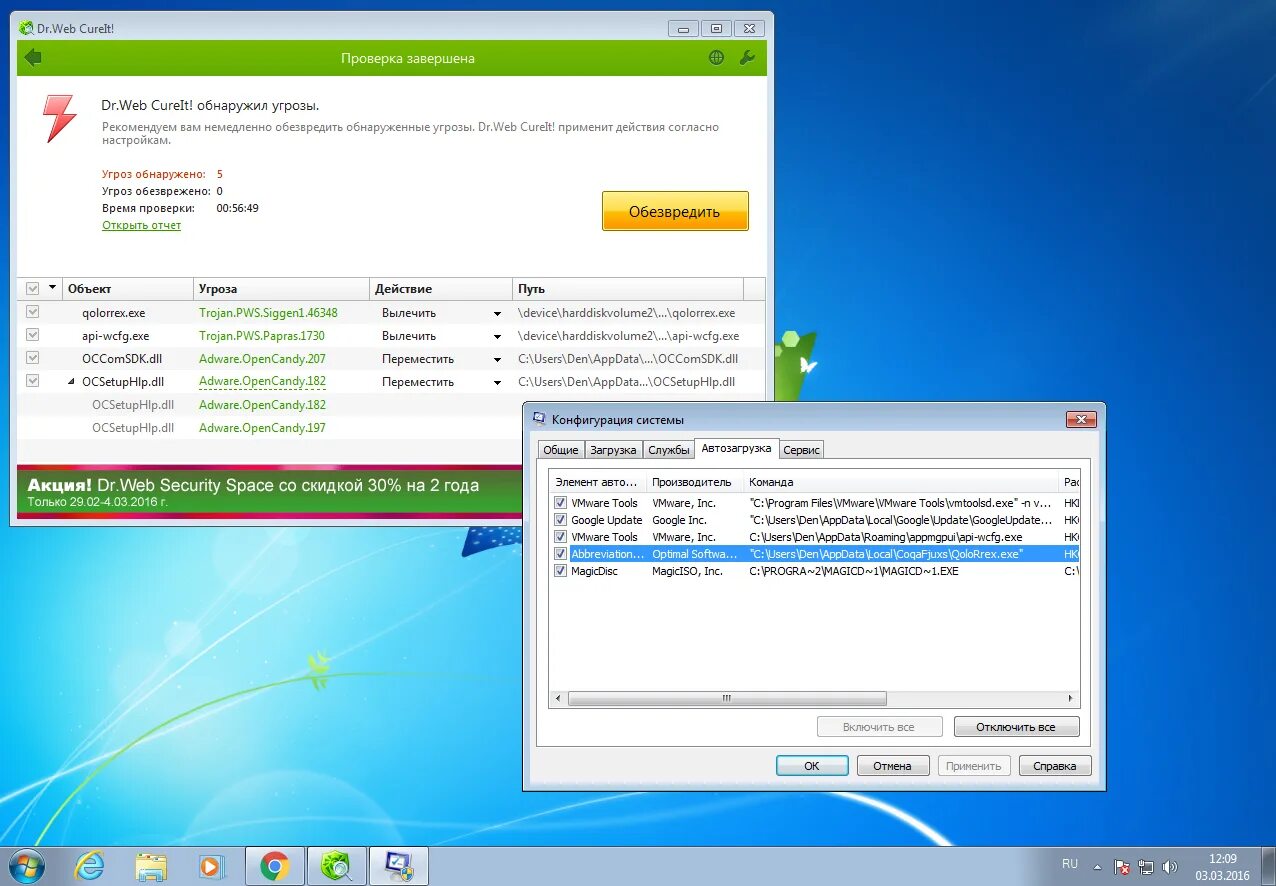
Task: Open Dr.Web settings wrench icon
Action: [746, 58]
